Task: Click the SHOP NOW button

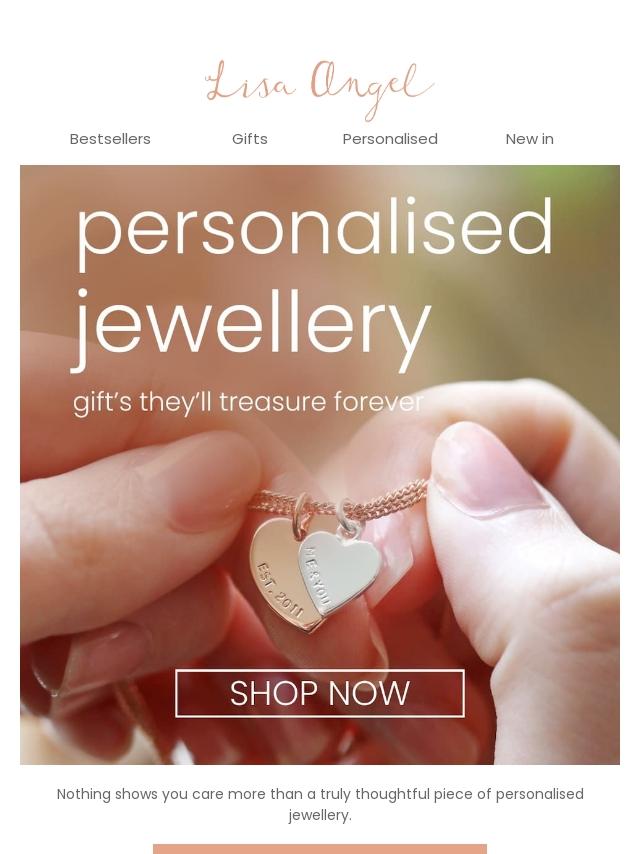Action: 320,693
